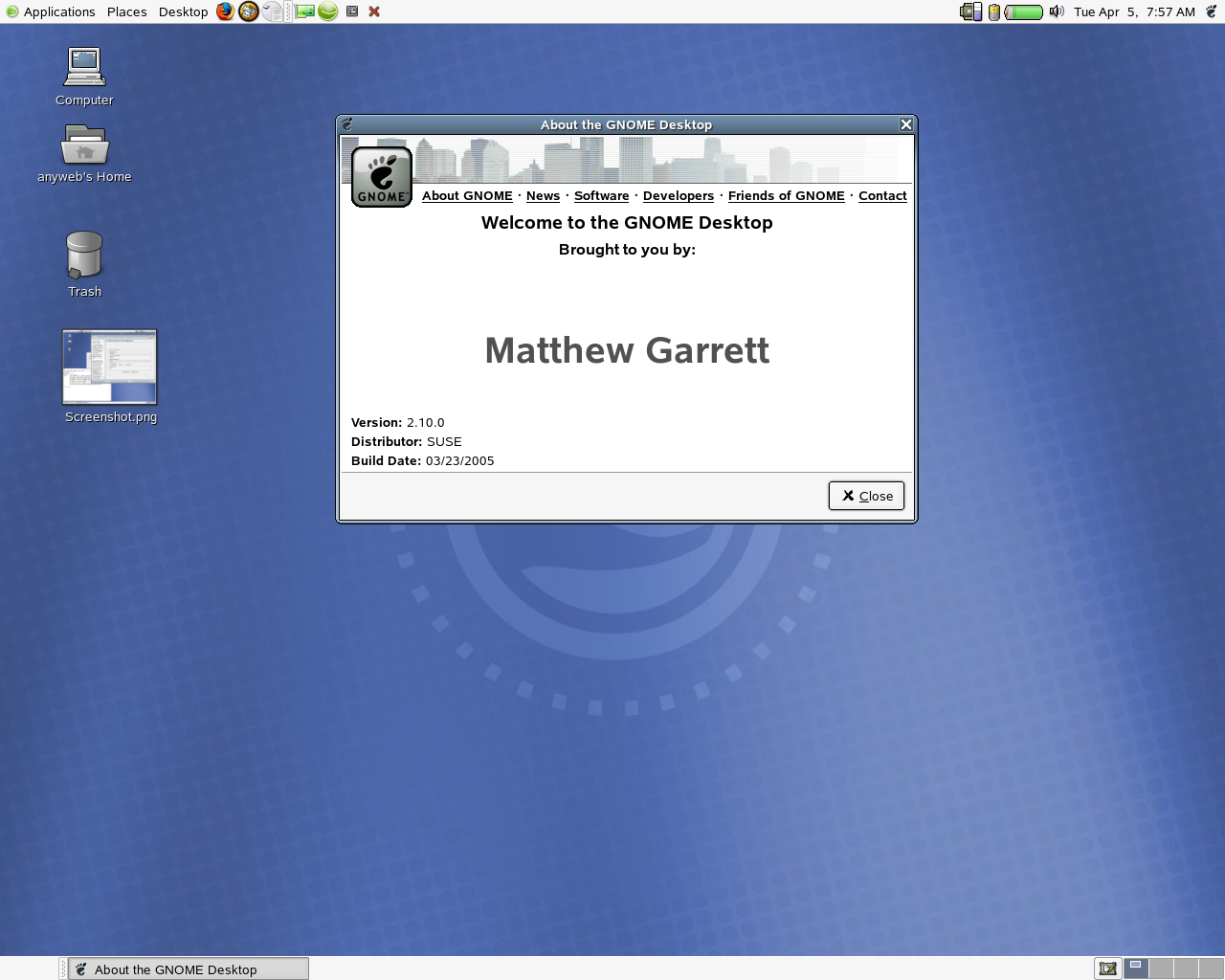
Task: Open the green network card launcher
Action: [305, 11]
